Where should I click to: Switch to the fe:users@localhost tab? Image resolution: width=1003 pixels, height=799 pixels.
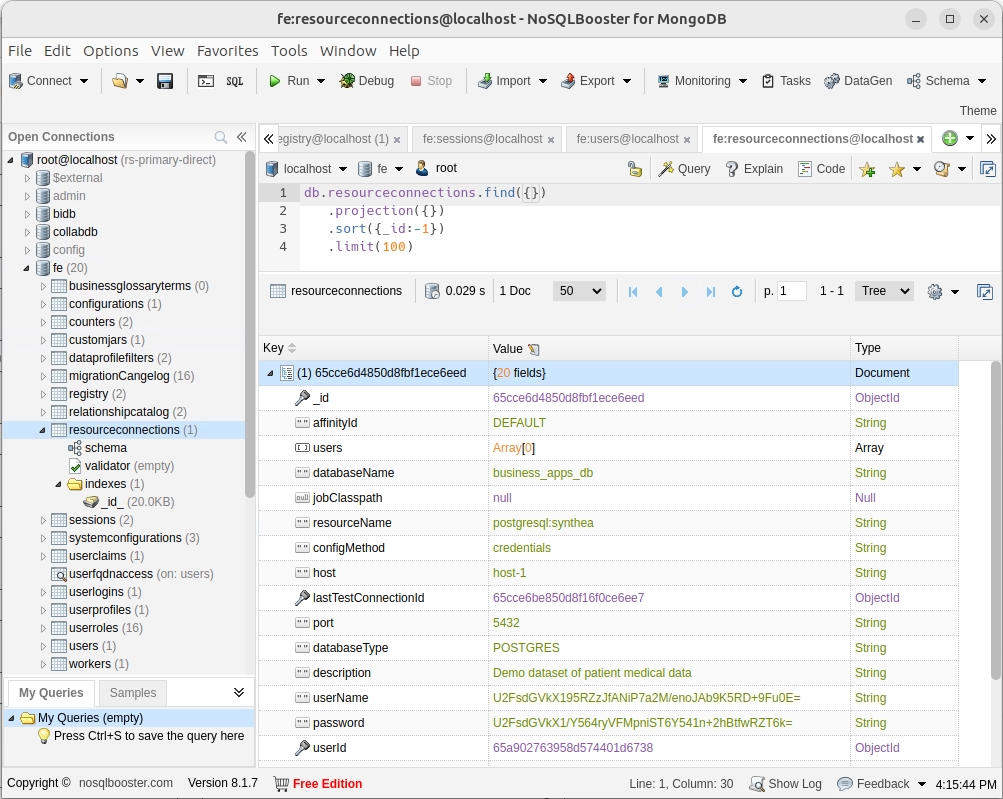coord(627,139)
